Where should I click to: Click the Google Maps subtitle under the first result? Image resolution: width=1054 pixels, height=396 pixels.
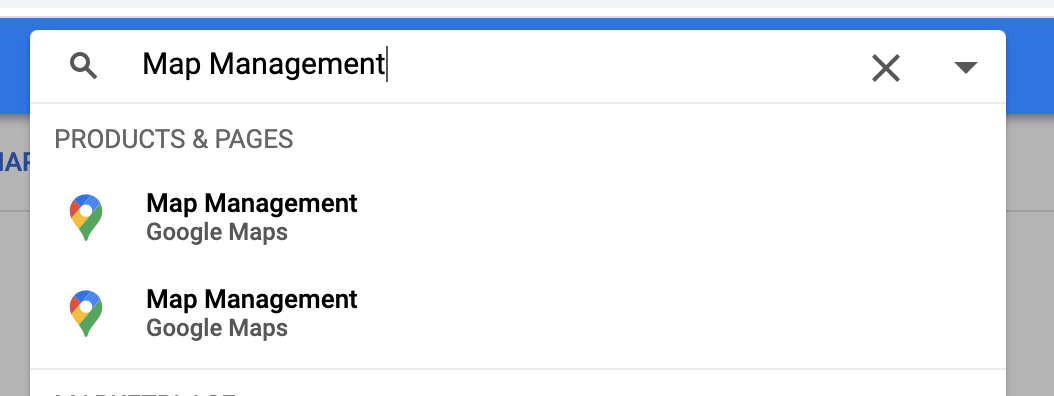(217, 233)
